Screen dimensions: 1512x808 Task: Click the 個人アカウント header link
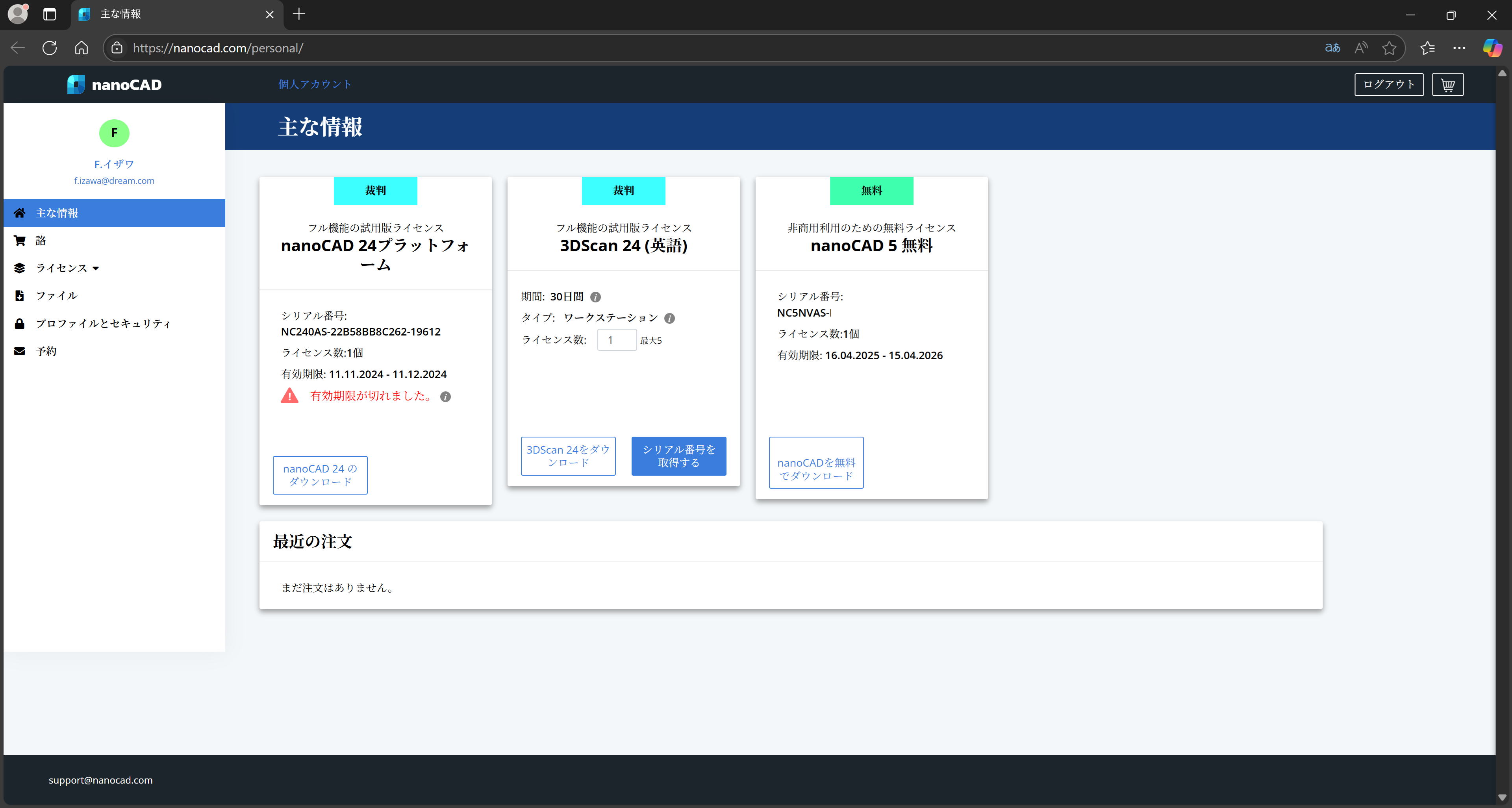tap(315, 84)
